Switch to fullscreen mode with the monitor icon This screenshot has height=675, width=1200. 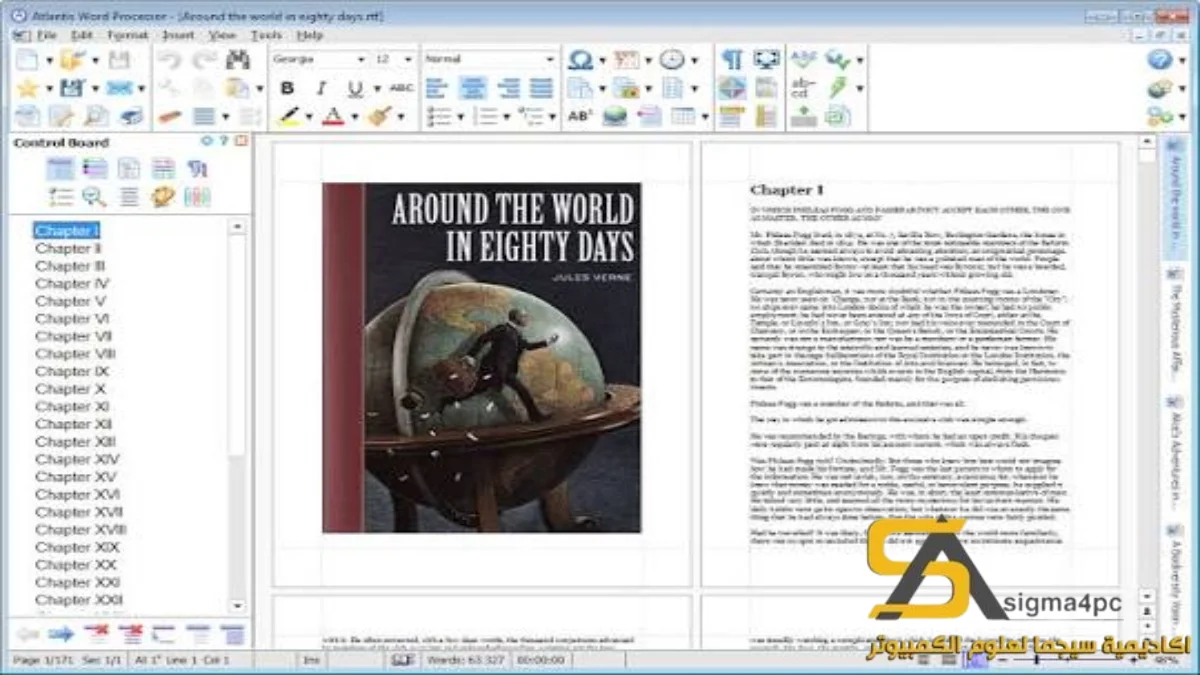pyautogui.click(x=766, y=60)
